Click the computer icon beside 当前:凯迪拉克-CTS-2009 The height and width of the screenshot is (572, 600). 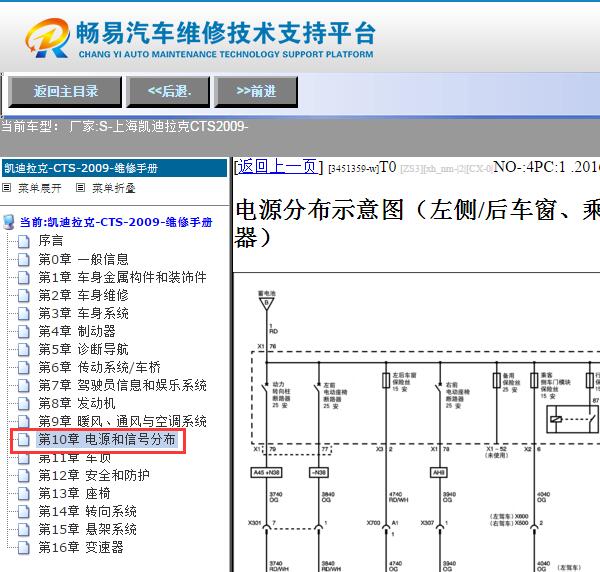click(8, 222)
